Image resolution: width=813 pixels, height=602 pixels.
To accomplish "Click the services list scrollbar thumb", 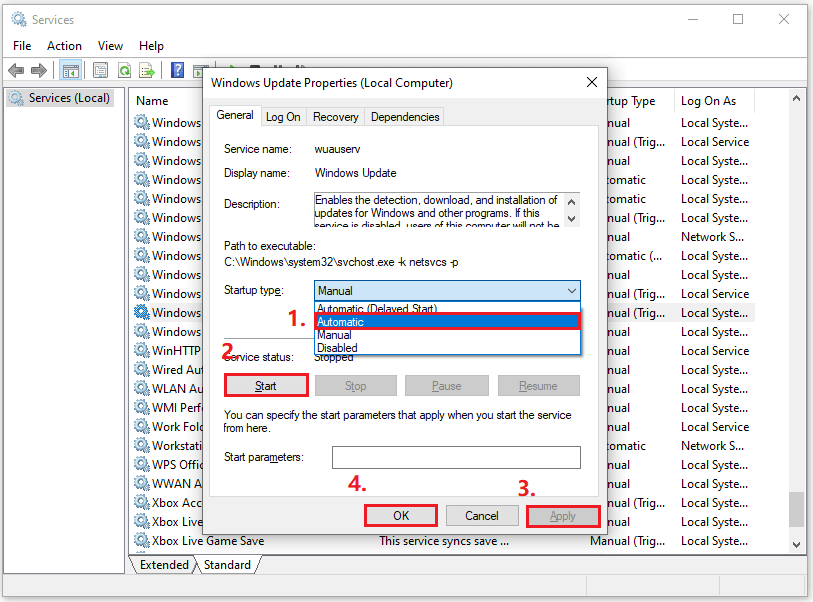I will tap(796, 509).
